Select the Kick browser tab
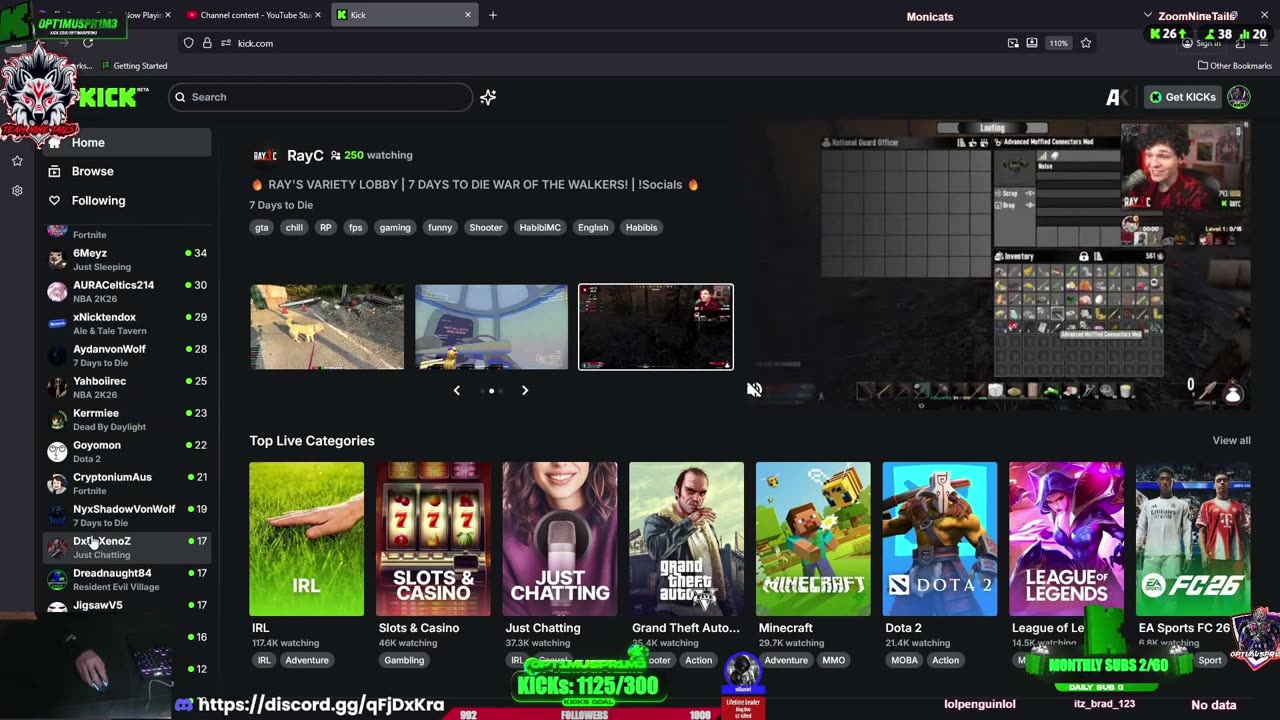The height and width of the screenshot is (720, 1280). tap(404, 15)
